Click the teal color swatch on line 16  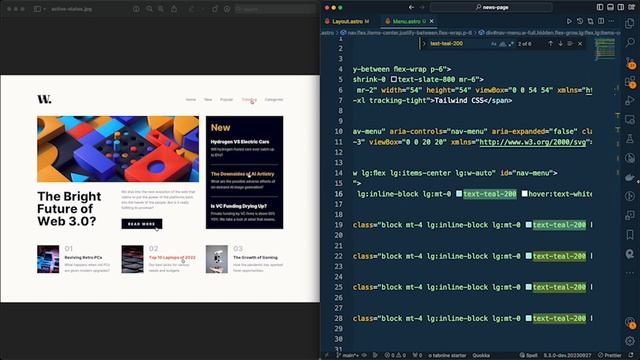tap(459, 193)
